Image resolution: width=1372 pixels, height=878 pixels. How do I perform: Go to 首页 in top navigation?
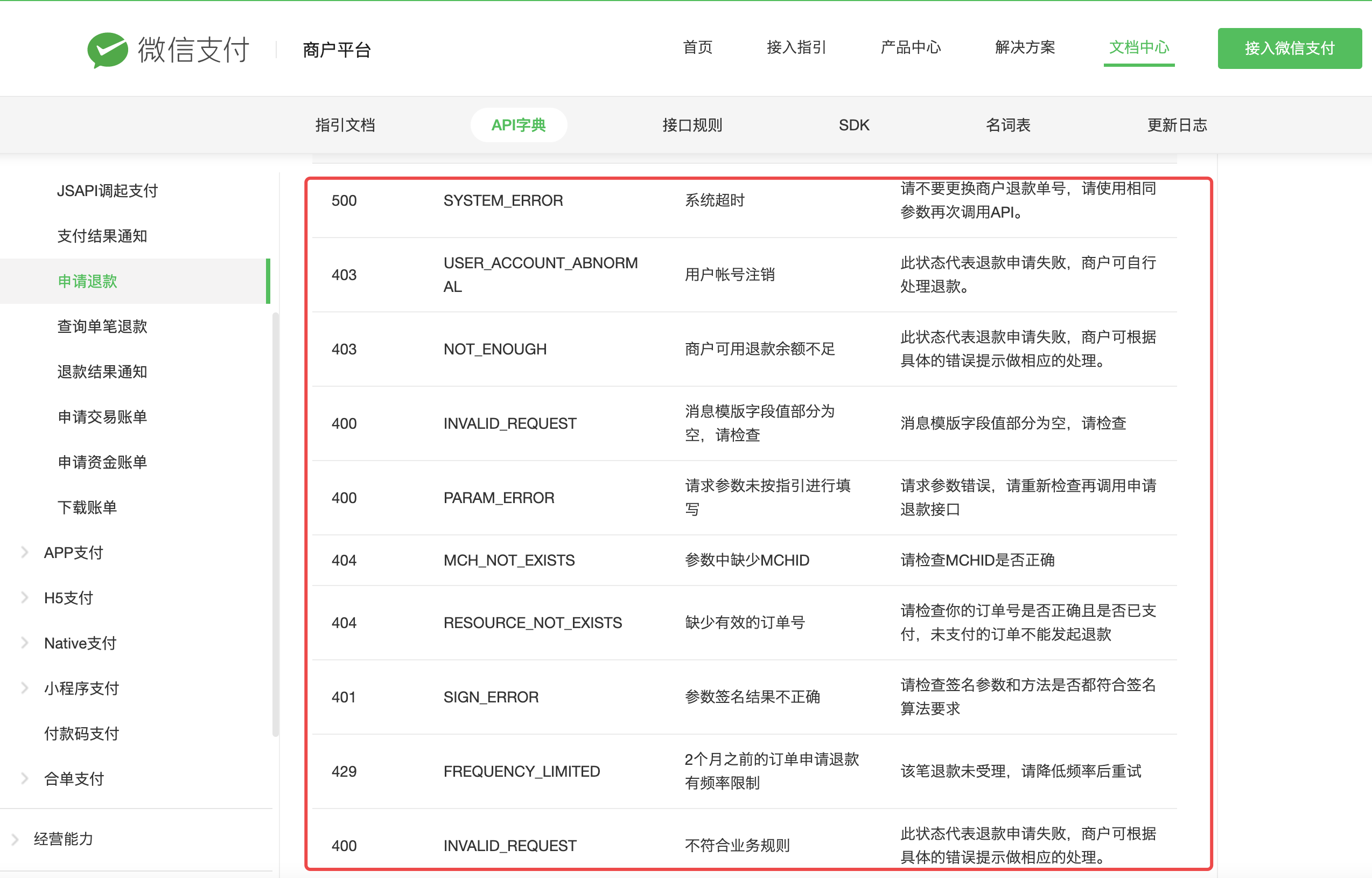[697, 47]
